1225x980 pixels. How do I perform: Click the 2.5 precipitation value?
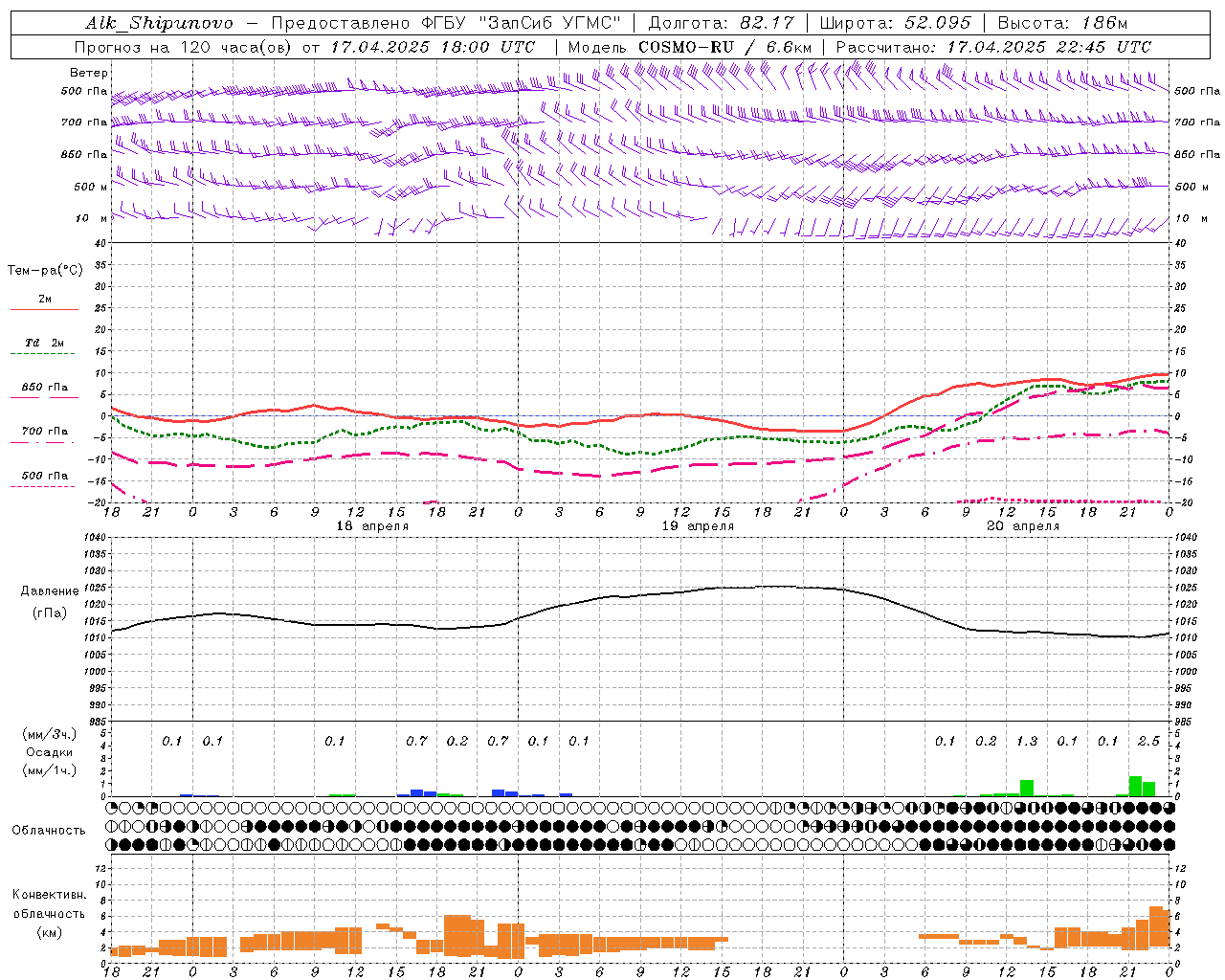coord(1148,741)
